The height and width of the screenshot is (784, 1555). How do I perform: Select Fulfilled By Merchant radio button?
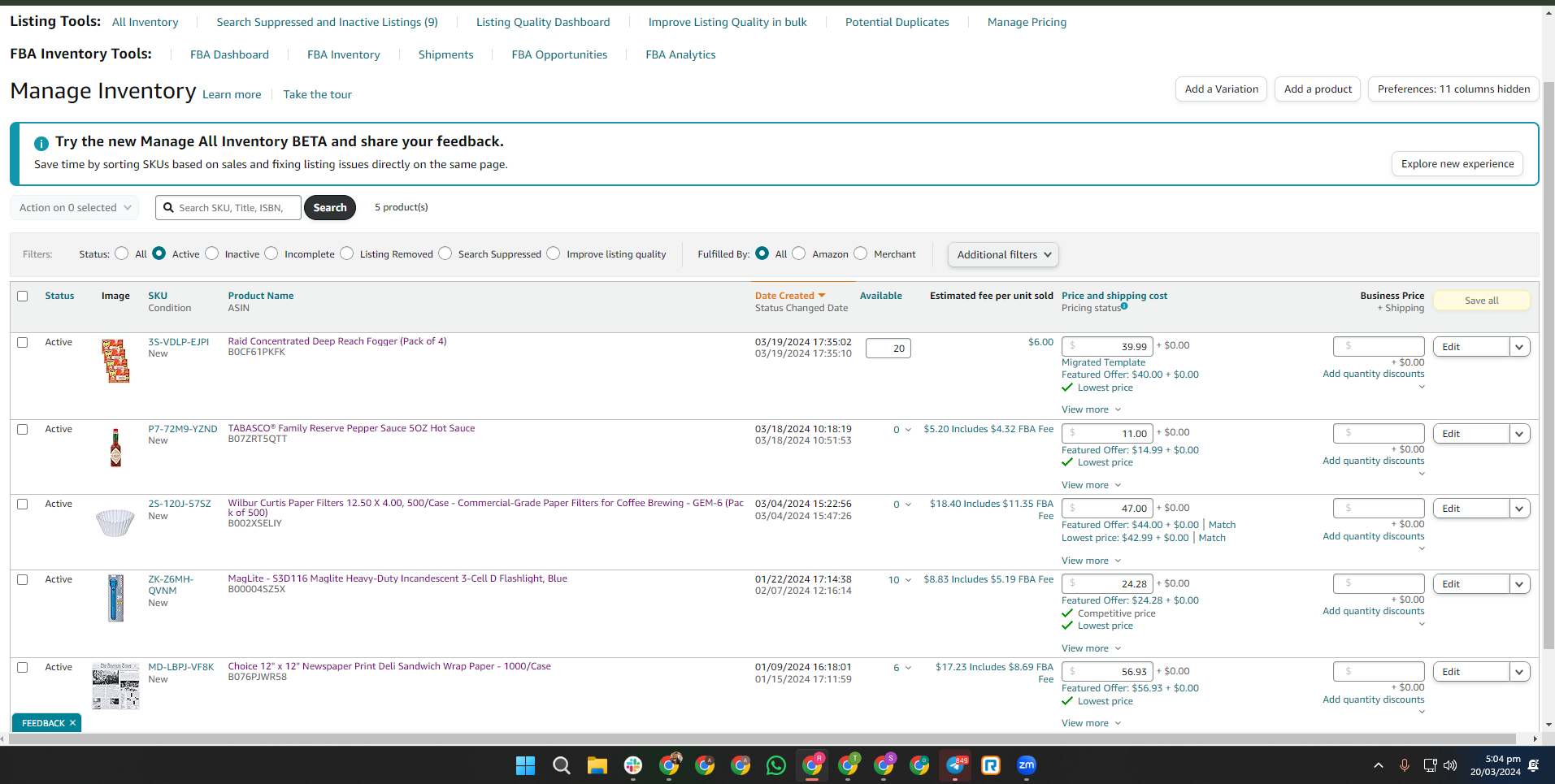coord(861,253)
